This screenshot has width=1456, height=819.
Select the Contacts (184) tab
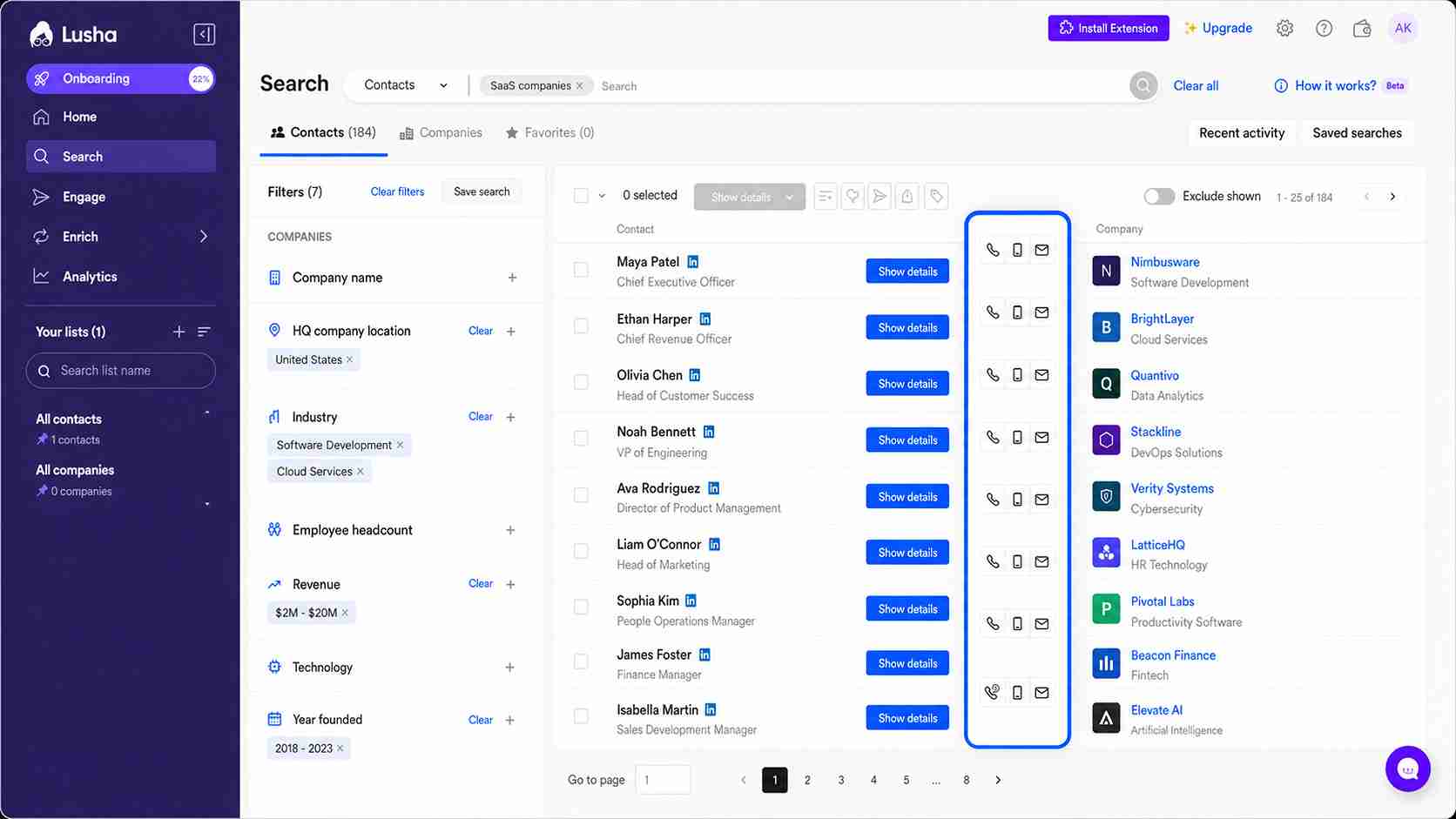pos(323,133)
